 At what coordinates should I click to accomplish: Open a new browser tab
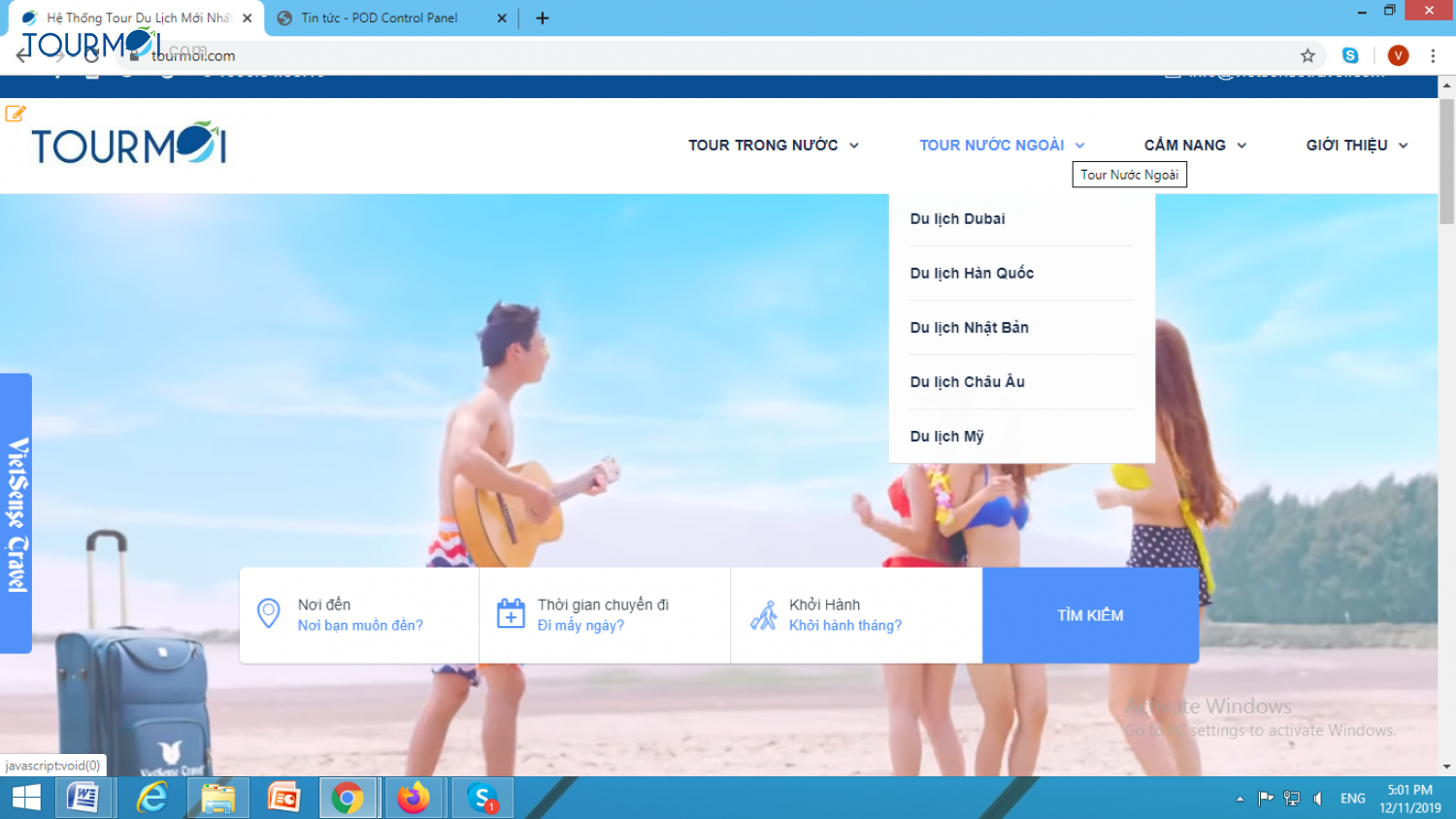pos(543,17)
